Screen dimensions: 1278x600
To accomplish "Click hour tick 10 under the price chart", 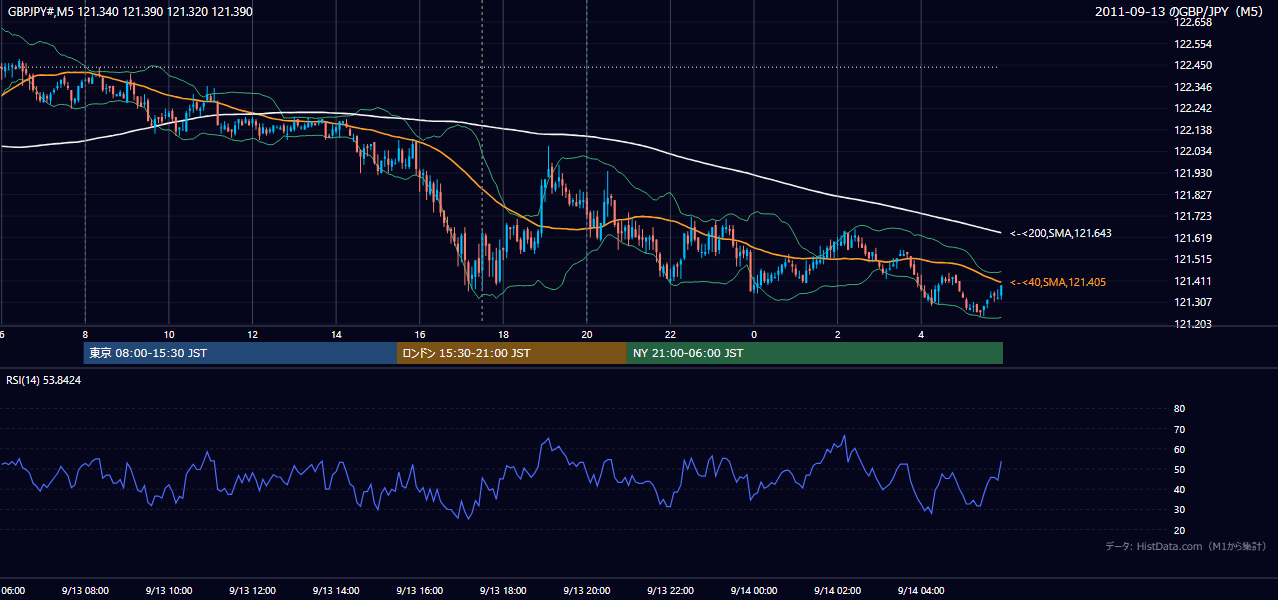I will tap(169, 334).
